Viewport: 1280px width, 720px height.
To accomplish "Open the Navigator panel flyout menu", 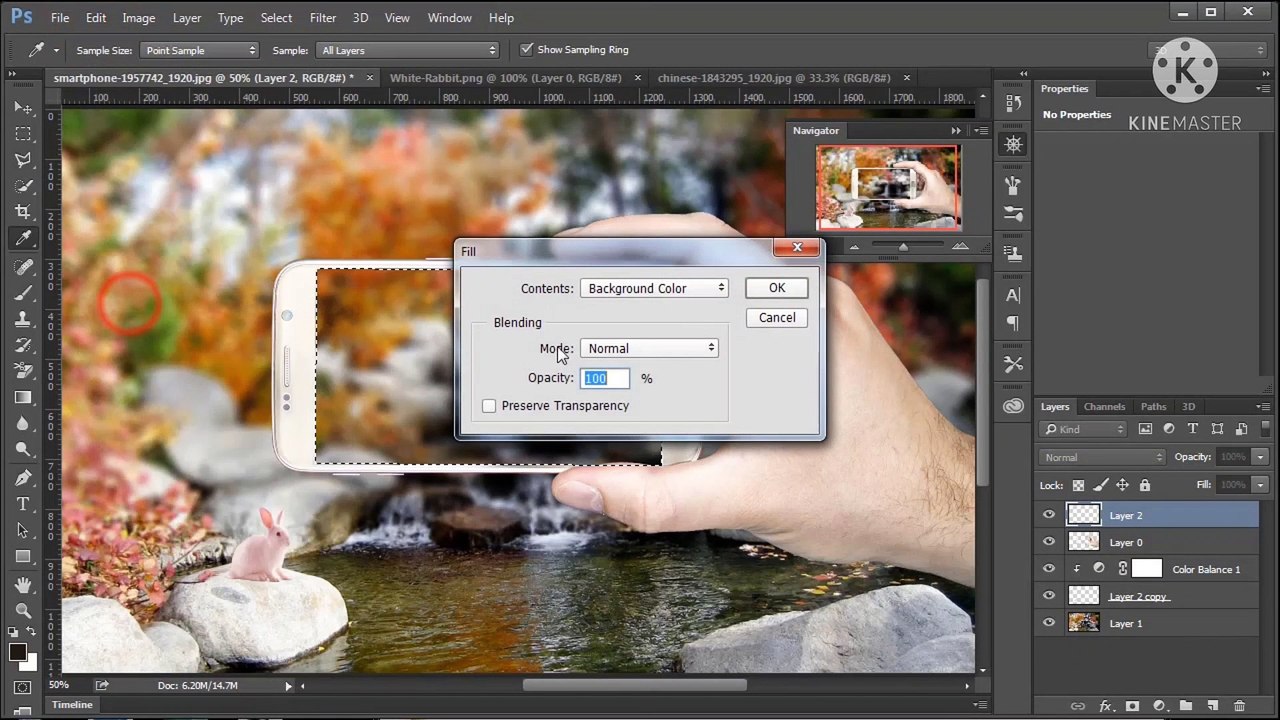I will (981, 131).
